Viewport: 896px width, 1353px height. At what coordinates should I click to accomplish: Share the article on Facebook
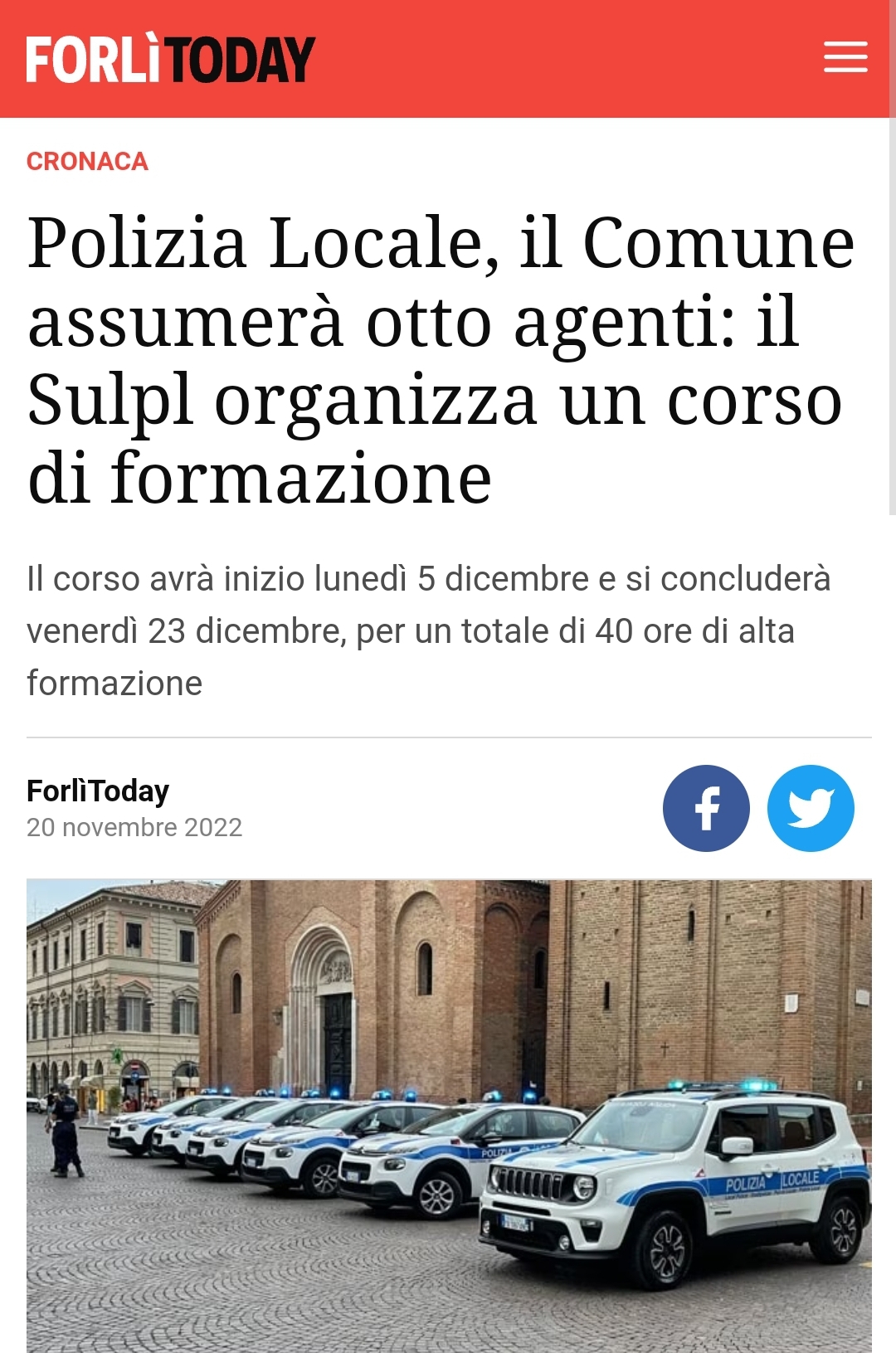point(706,808)
